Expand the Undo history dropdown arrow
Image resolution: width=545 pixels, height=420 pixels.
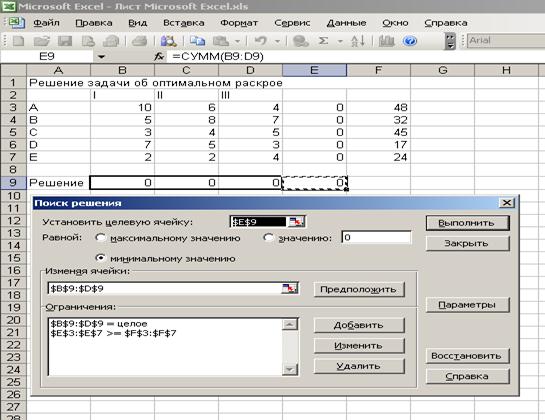pos(277,41)
